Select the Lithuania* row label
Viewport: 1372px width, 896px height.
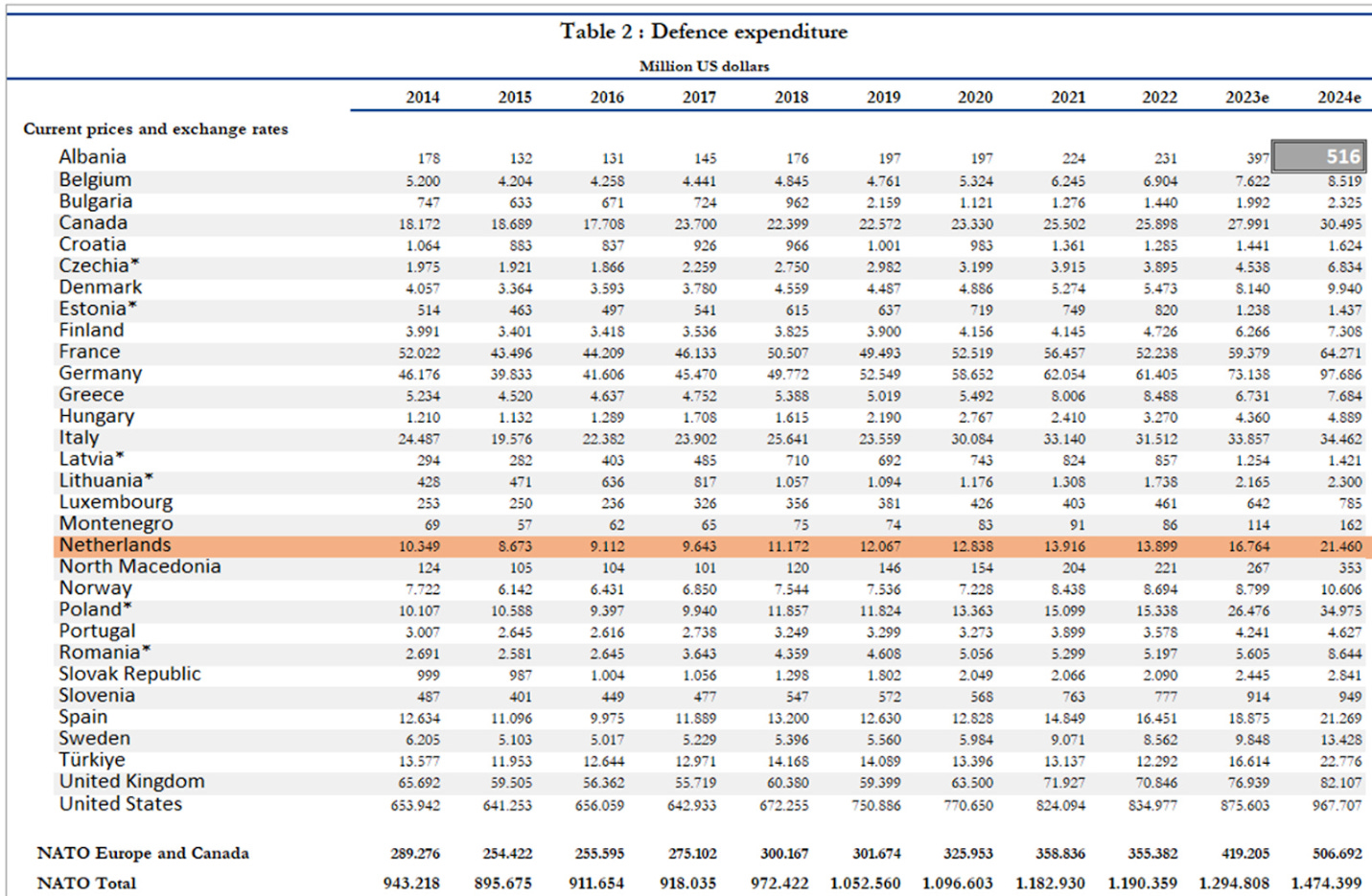pyautogui.click(x=106, y=481)
